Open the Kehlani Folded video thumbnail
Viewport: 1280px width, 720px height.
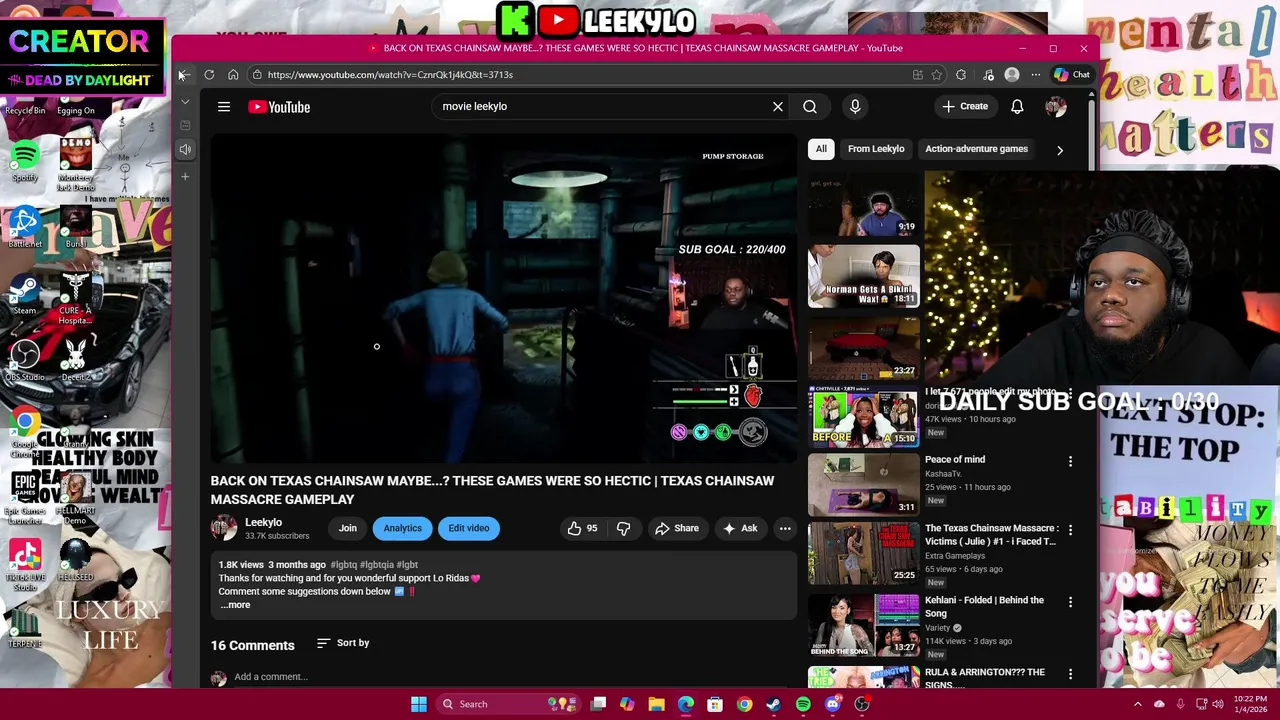pyautogui.click(x=864, y=625)
